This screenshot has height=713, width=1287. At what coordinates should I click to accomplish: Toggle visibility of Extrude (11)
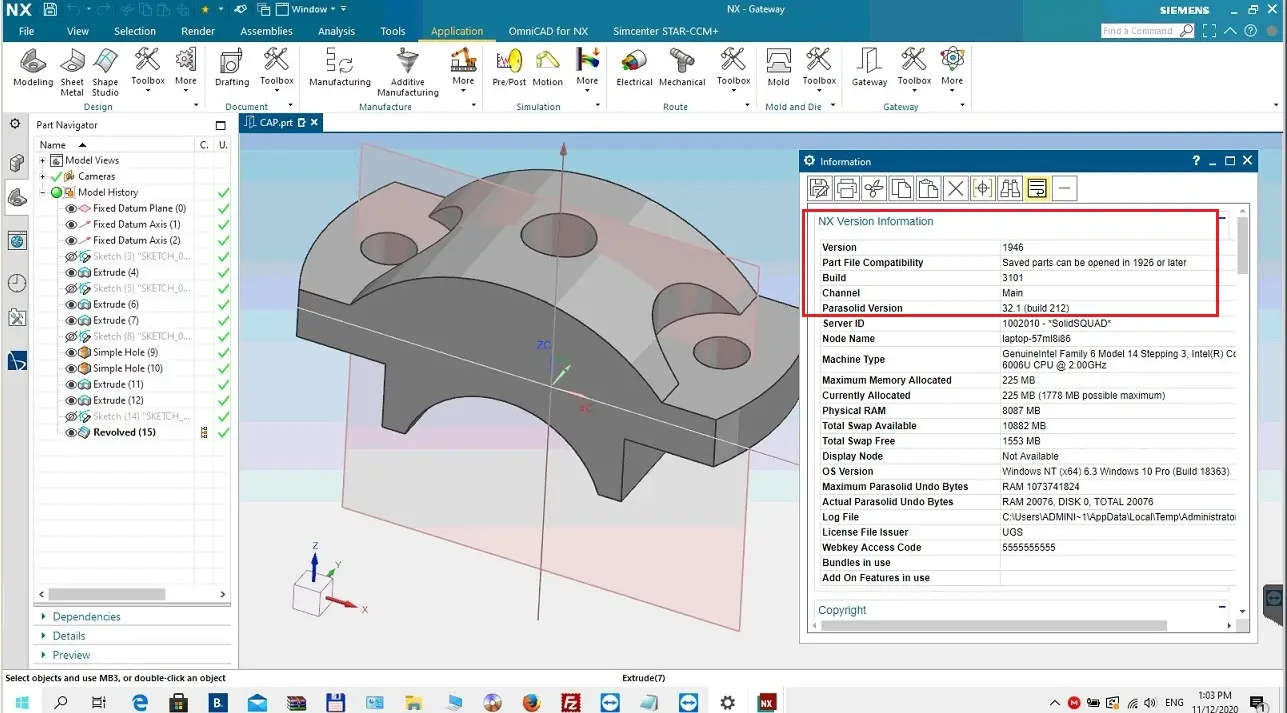pos(71,385)
